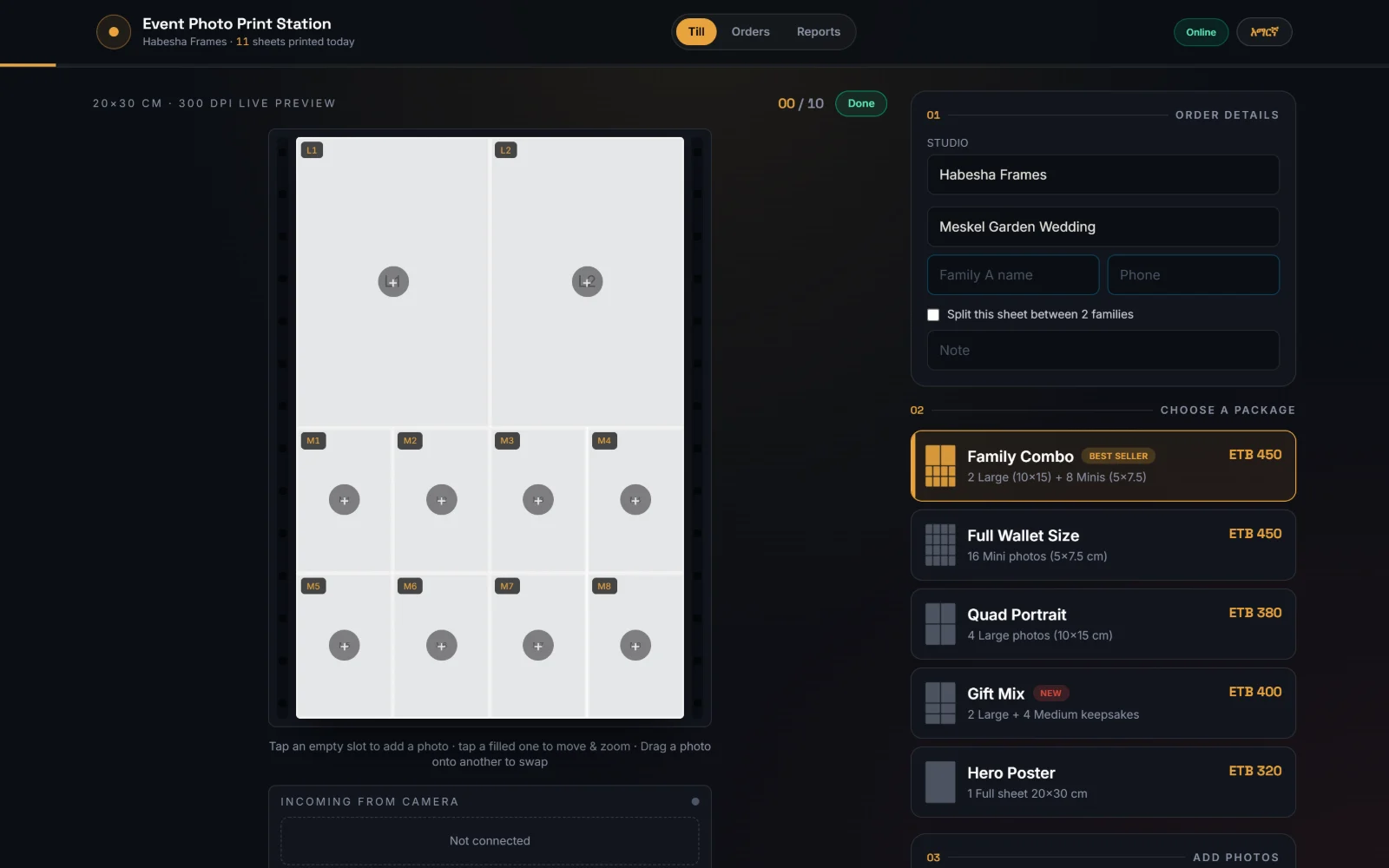The image size is (1389, 868).
Task: Open the Reports tab
Action: coord(819,32)
